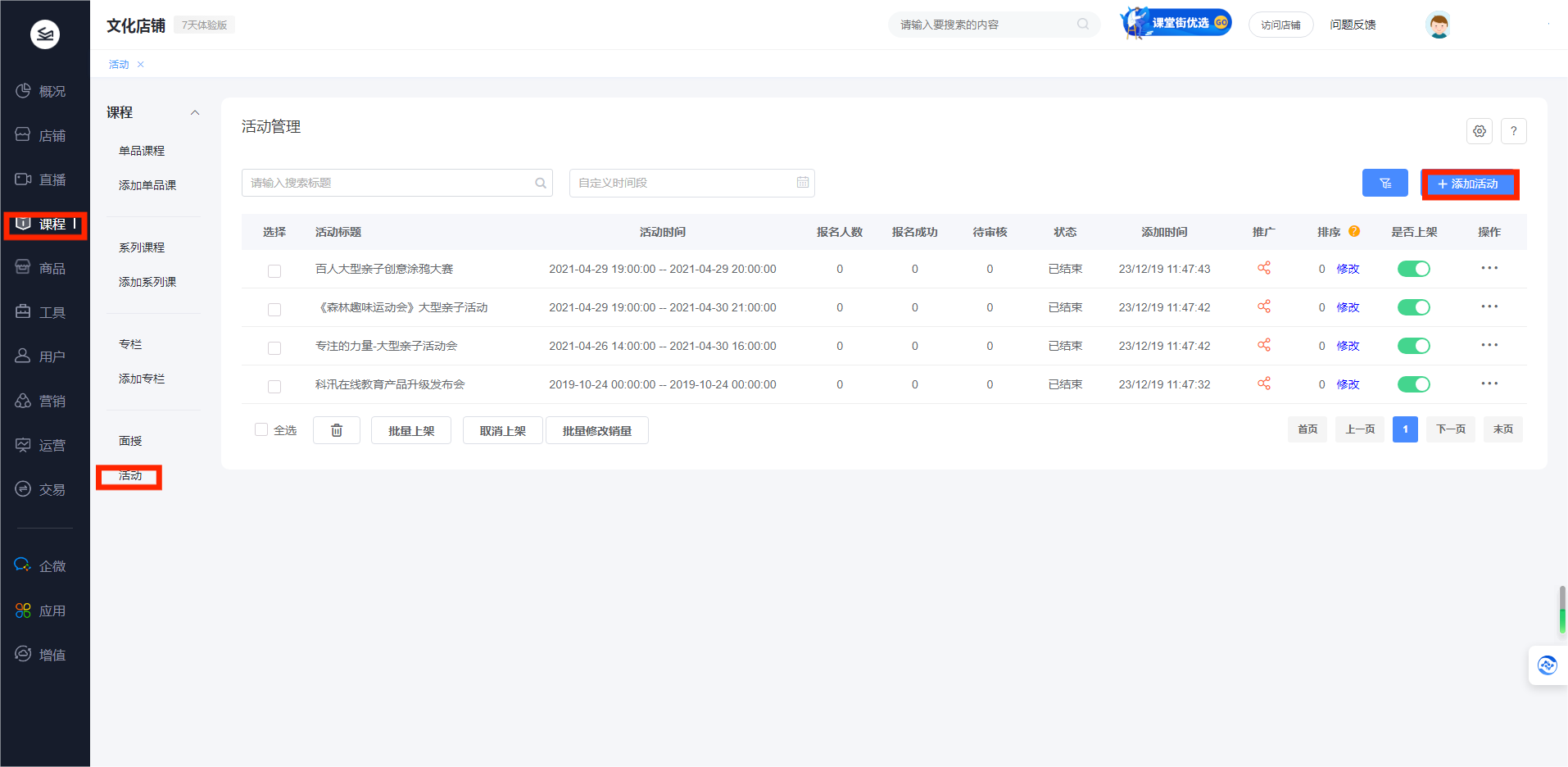1568x767 pixels.
Task: Click the title search magnifier icon
Action: coord(541,183)
